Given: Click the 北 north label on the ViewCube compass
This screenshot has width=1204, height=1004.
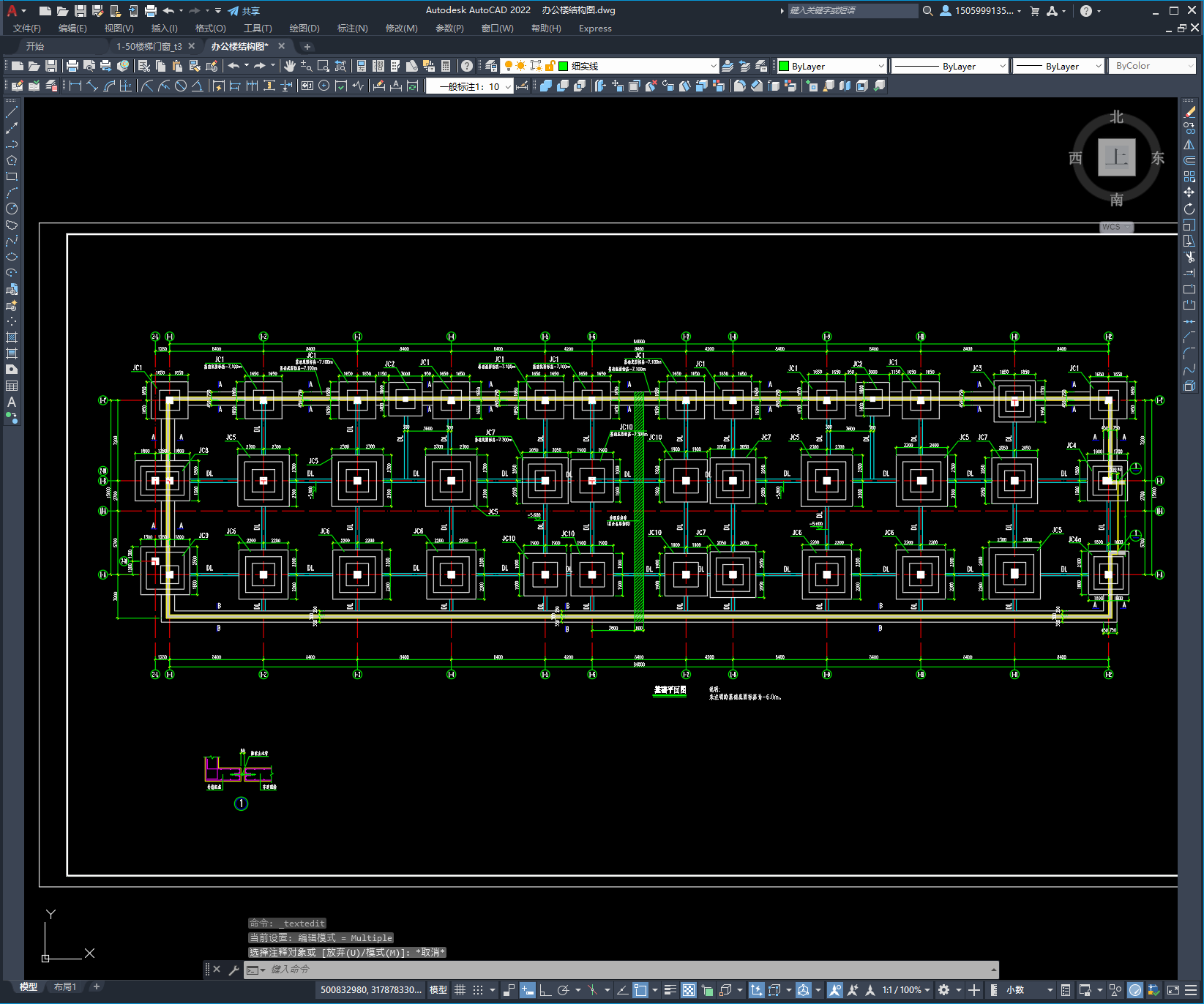Looking at the screenshot, I should 1117,117.
